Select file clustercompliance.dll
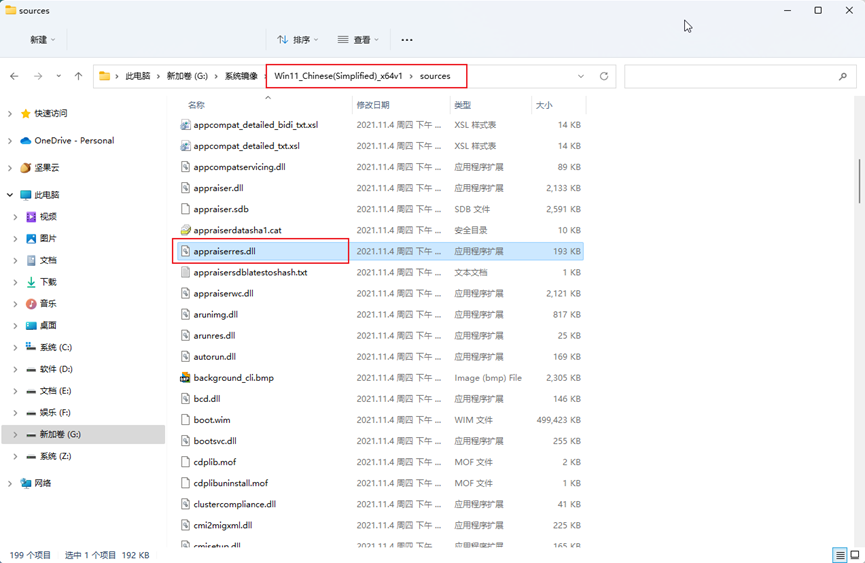This screenshot has width=865, height=563. click(235, 504)
